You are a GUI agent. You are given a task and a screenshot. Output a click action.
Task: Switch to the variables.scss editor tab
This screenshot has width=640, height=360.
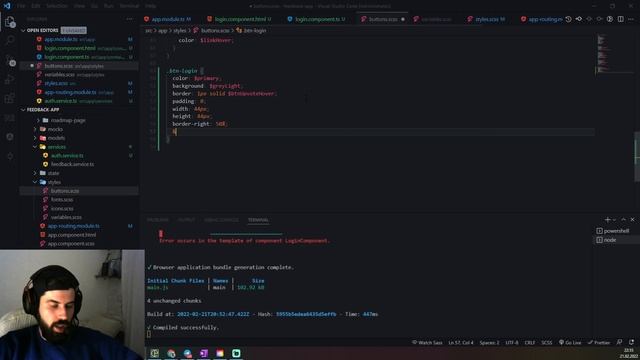pos(436,19)
